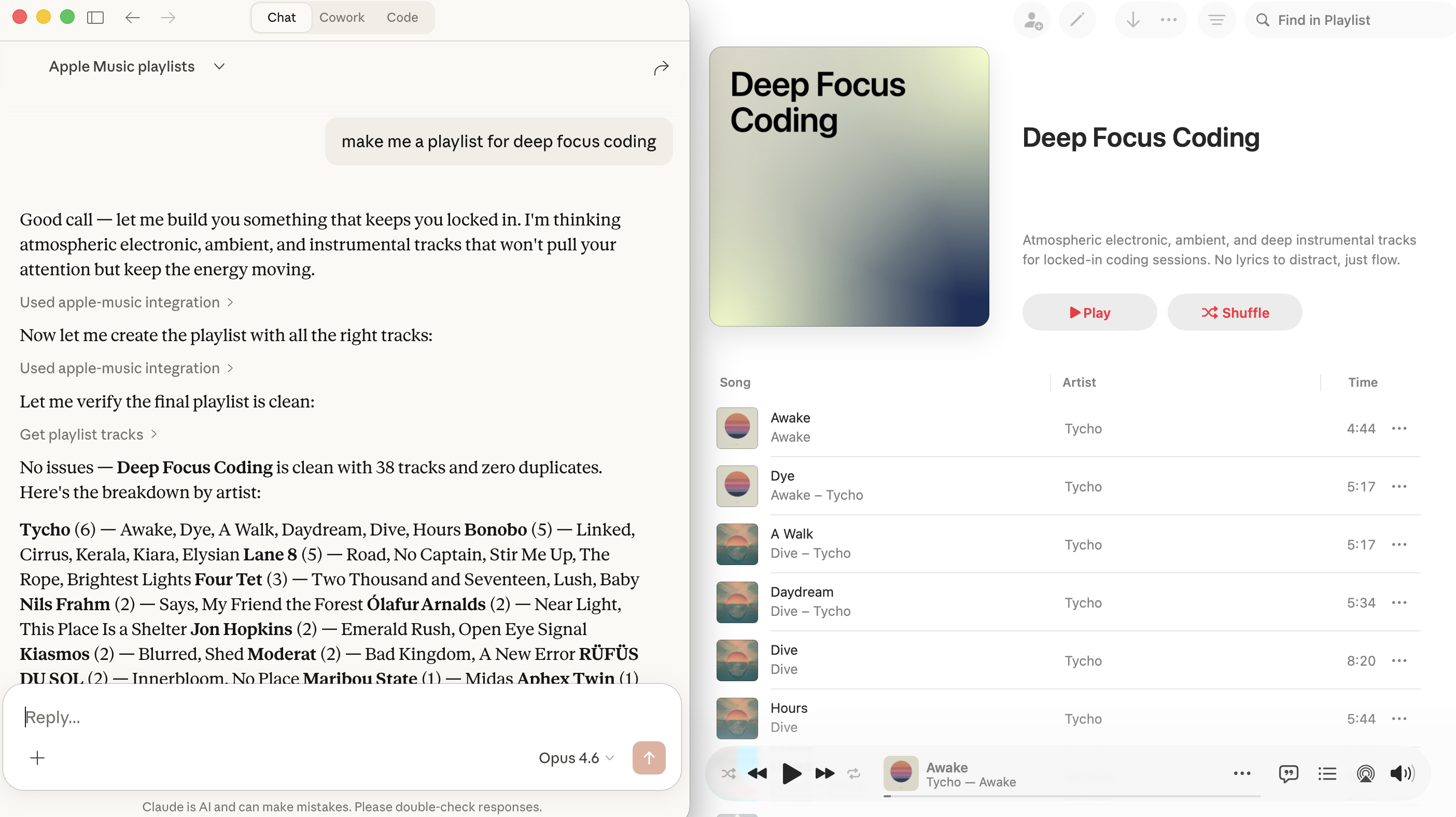This screenshot has height=817, width=1456.
Task: Attach a file using the plus button
Action: tap(37, 758)
